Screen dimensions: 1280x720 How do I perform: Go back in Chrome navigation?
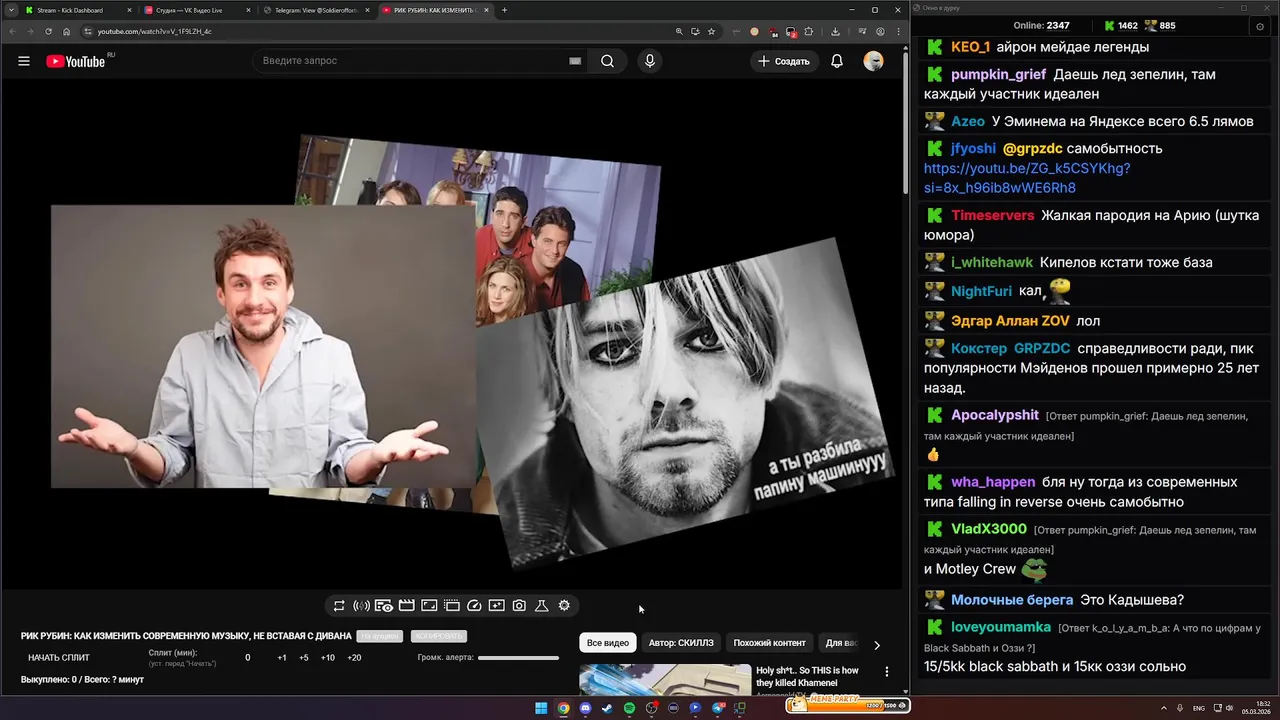coord(13,31)
